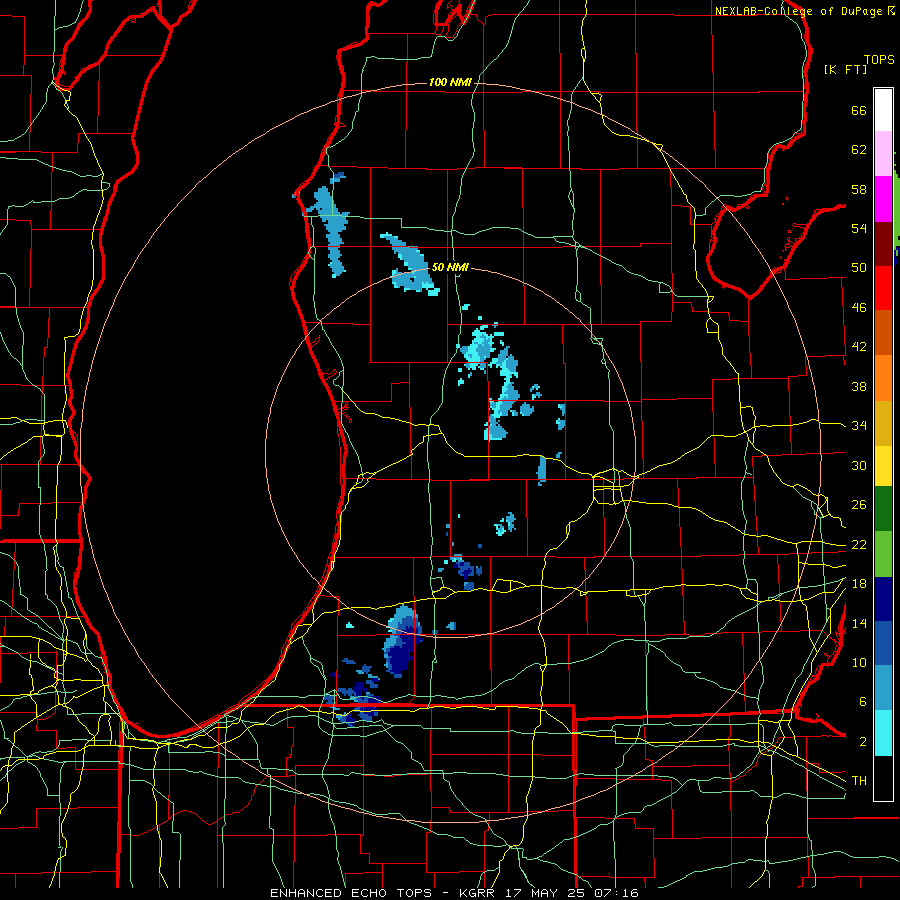900x900 pixels.
Task: Click the magenta legend swatch
Action: coord(883,199)
